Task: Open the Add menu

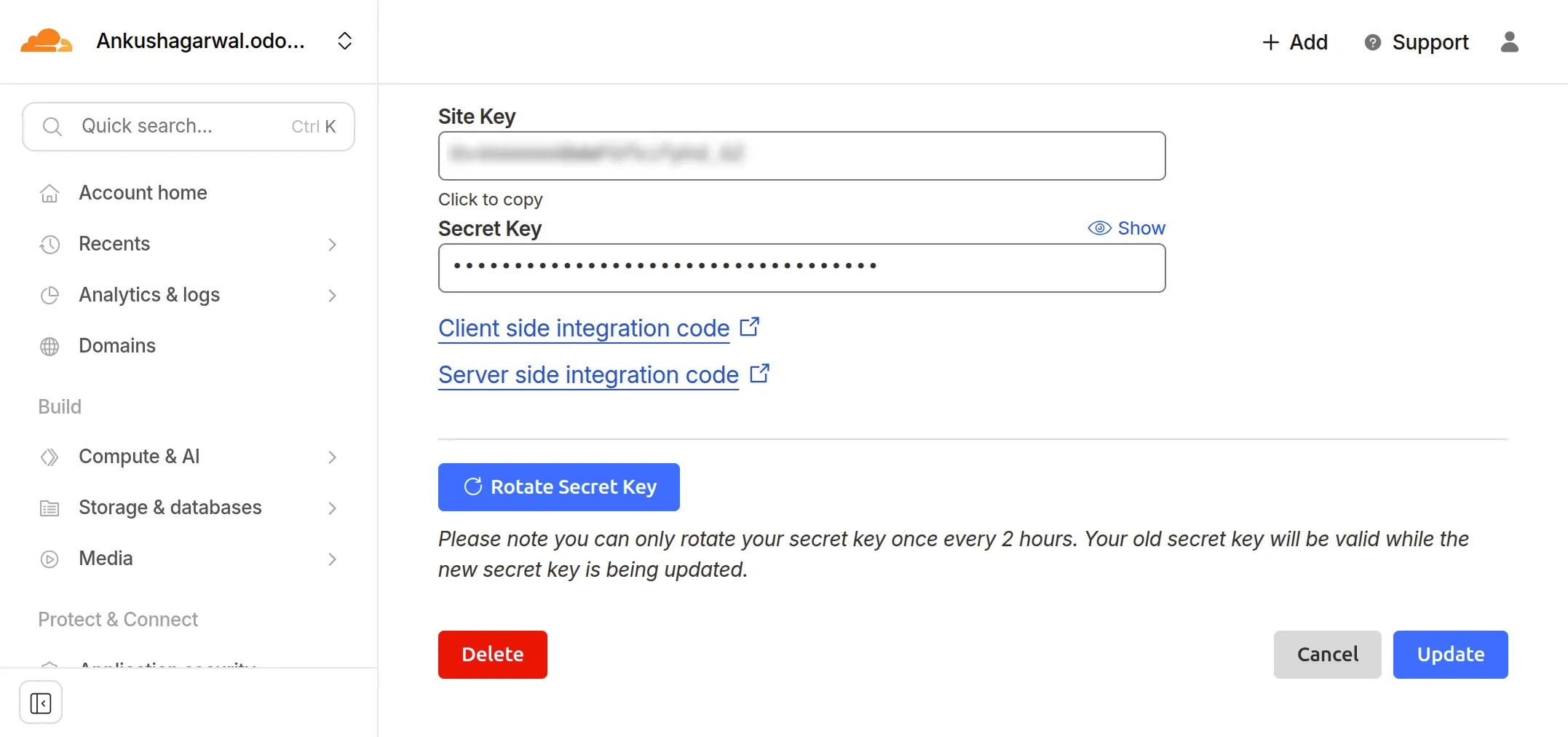Action: click(1295, 42)
